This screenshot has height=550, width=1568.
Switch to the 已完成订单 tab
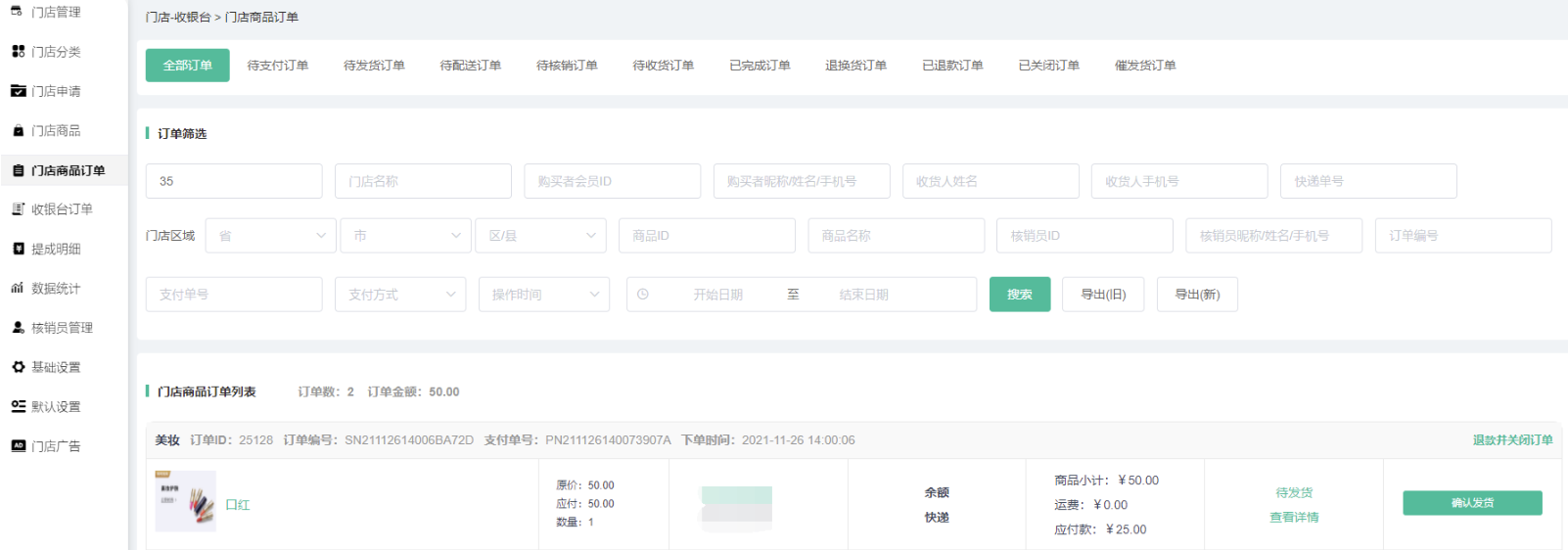pyautogui.click(x=760, y=66)
